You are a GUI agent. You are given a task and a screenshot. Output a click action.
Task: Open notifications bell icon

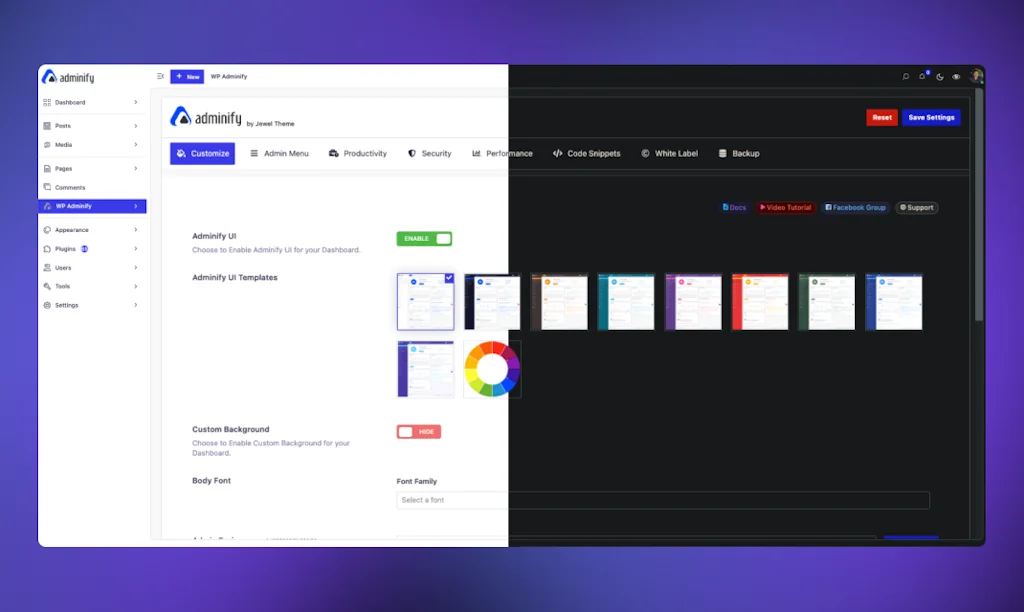[x=922, y=76]
